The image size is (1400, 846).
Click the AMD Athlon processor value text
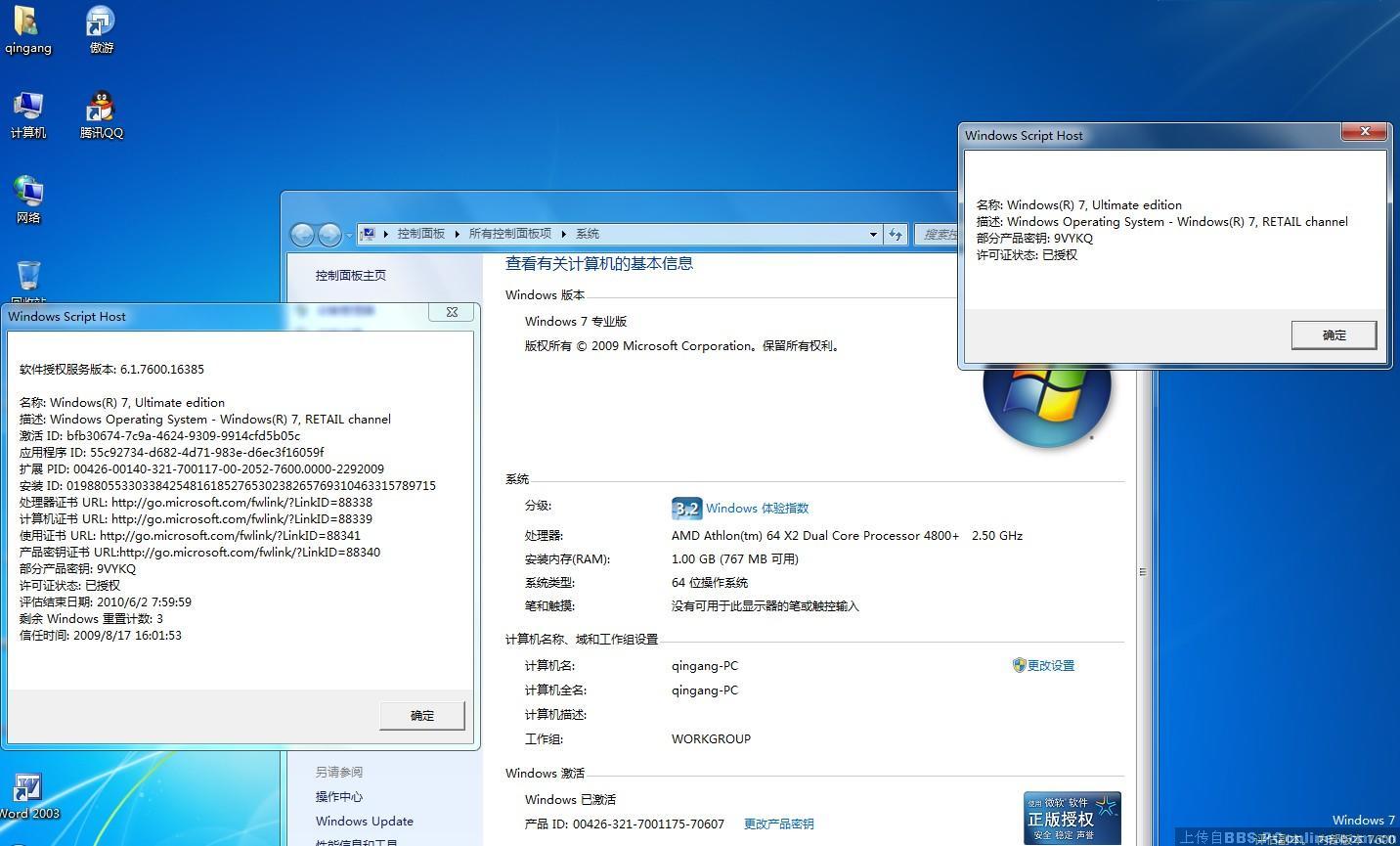pos(847,536)
